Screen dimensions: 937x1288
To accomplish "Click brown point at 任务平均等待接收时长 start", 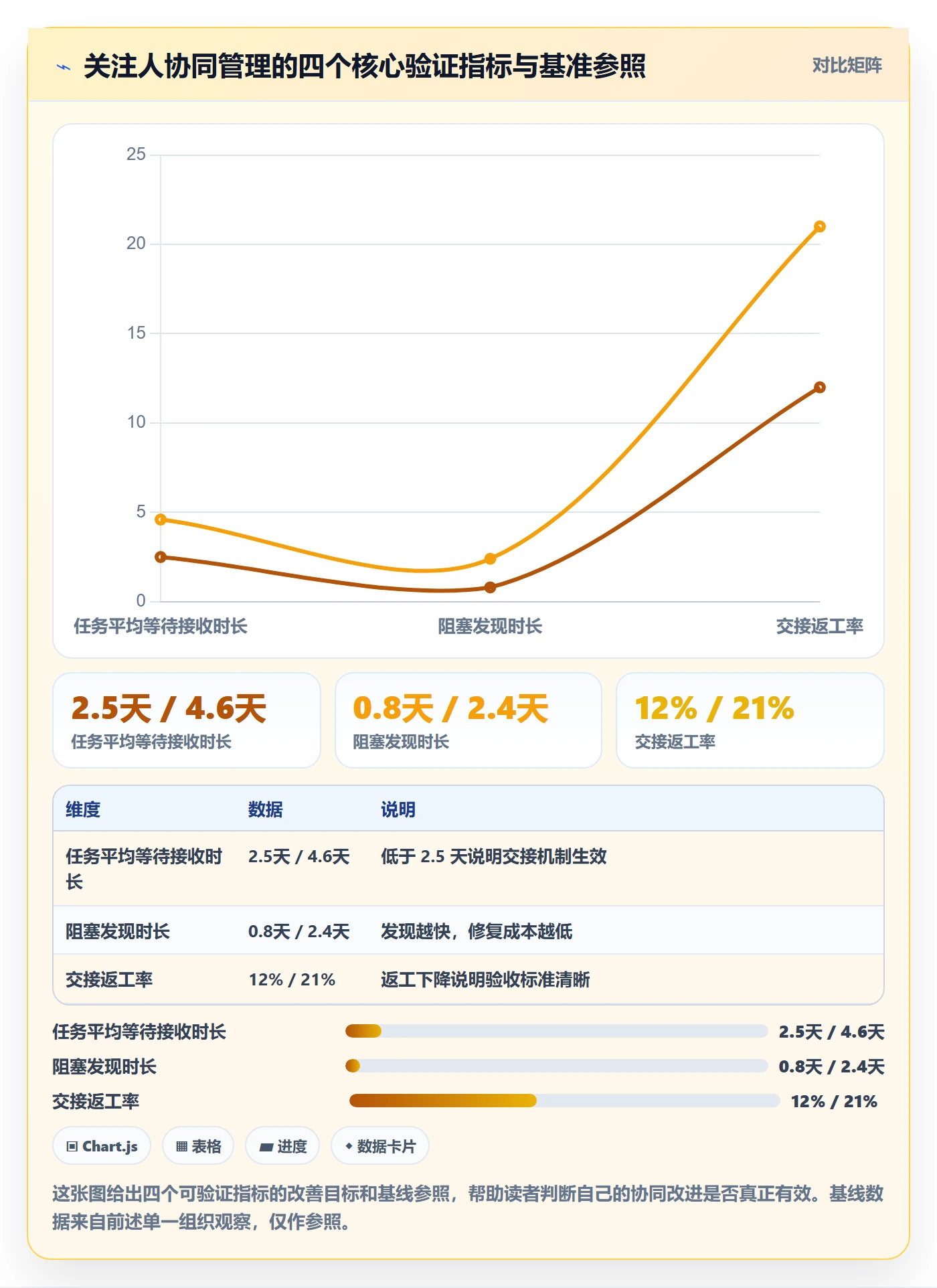I will tap(161, 557).
